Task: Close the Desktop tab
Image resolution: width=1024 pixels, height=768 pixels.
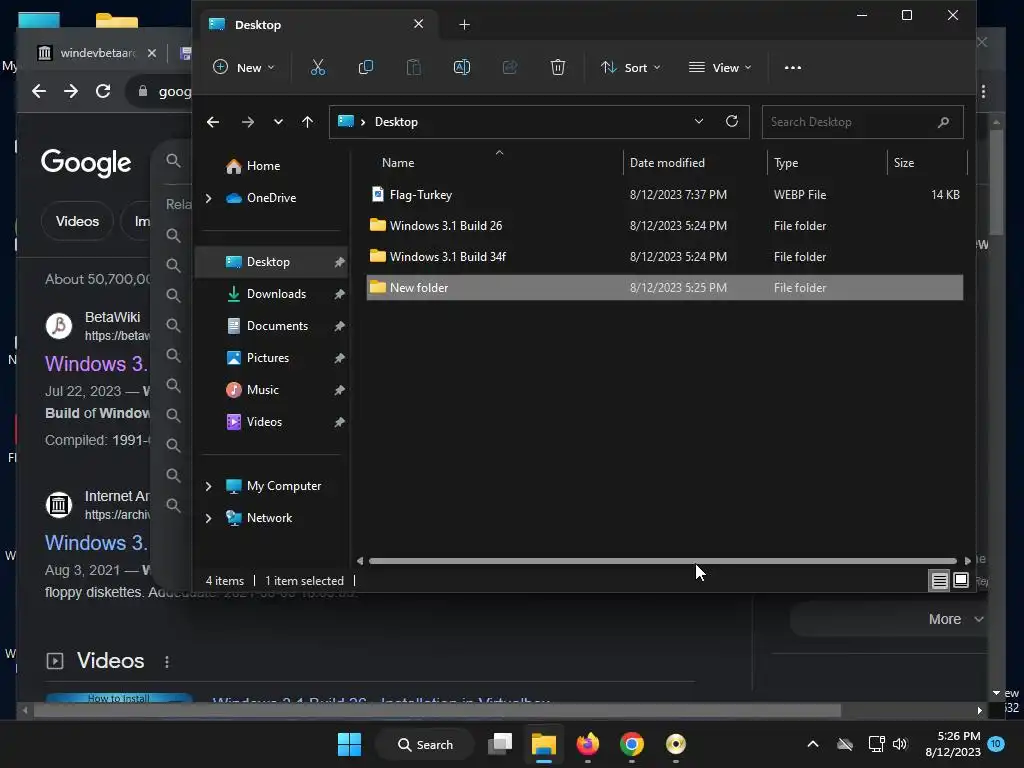Action: tap(419, 24)
